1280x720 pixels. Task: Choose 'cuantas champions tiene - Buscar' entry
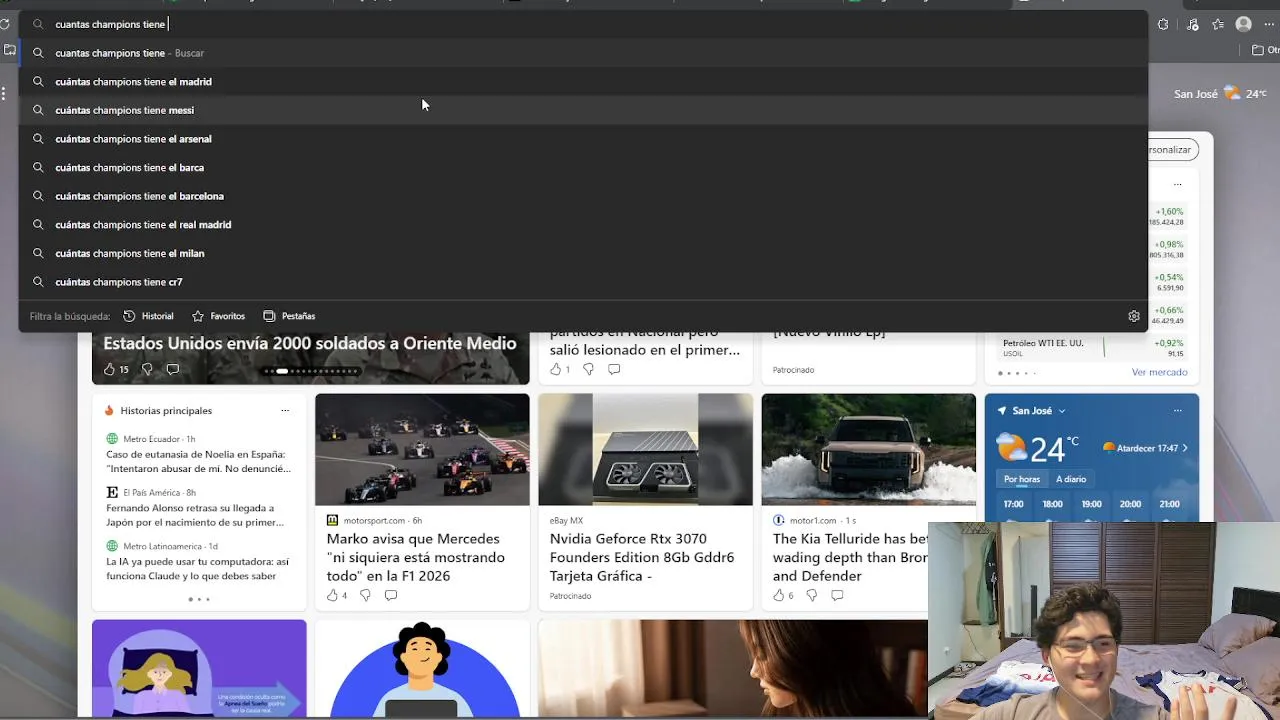(x=583, y=53)
